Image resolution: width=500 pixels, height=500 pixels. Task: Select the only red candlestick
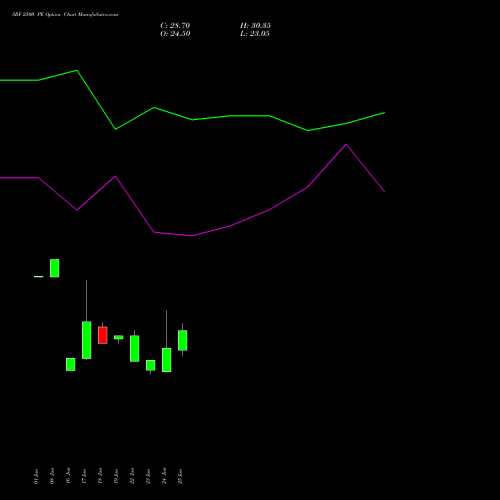103,335
